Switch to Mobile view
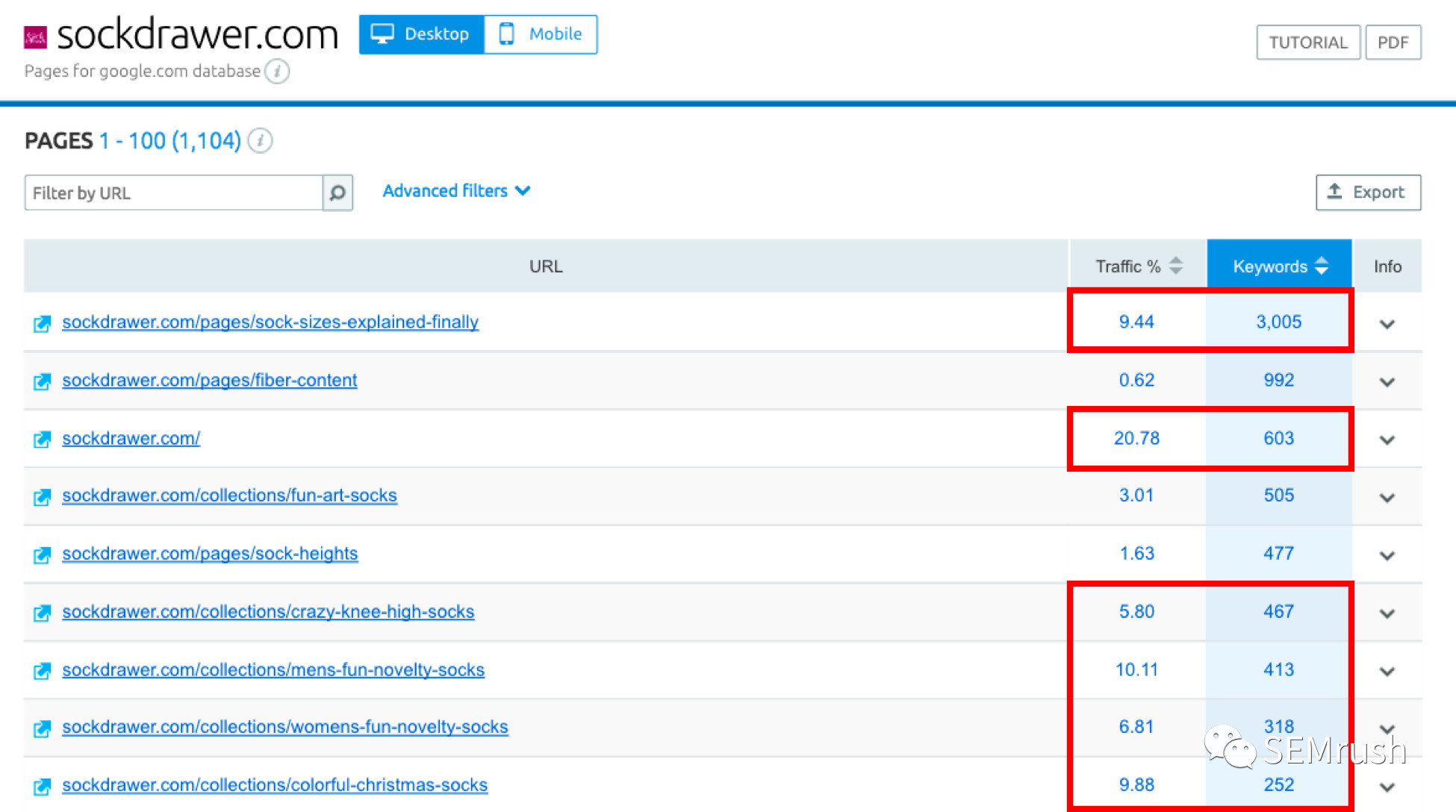The width and height of the screenshot is (1456, 812). (541, 34)
